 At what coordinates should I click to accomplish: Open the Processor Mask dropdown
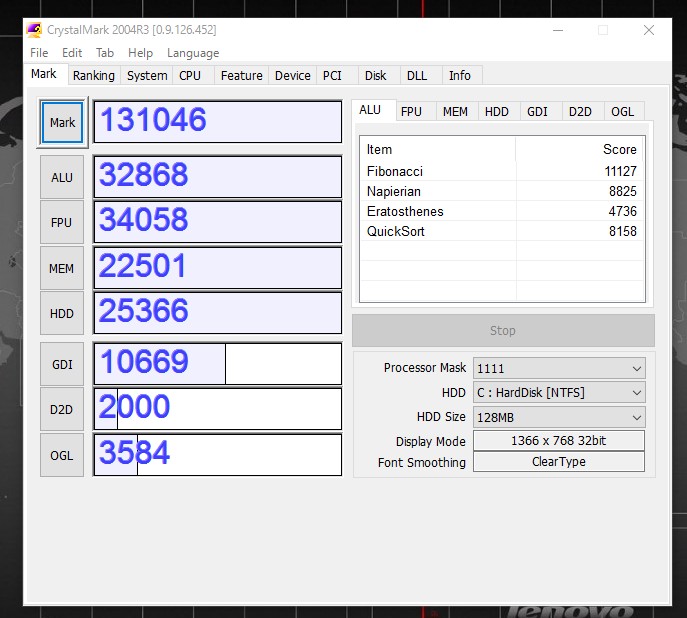tap(559, 368)
